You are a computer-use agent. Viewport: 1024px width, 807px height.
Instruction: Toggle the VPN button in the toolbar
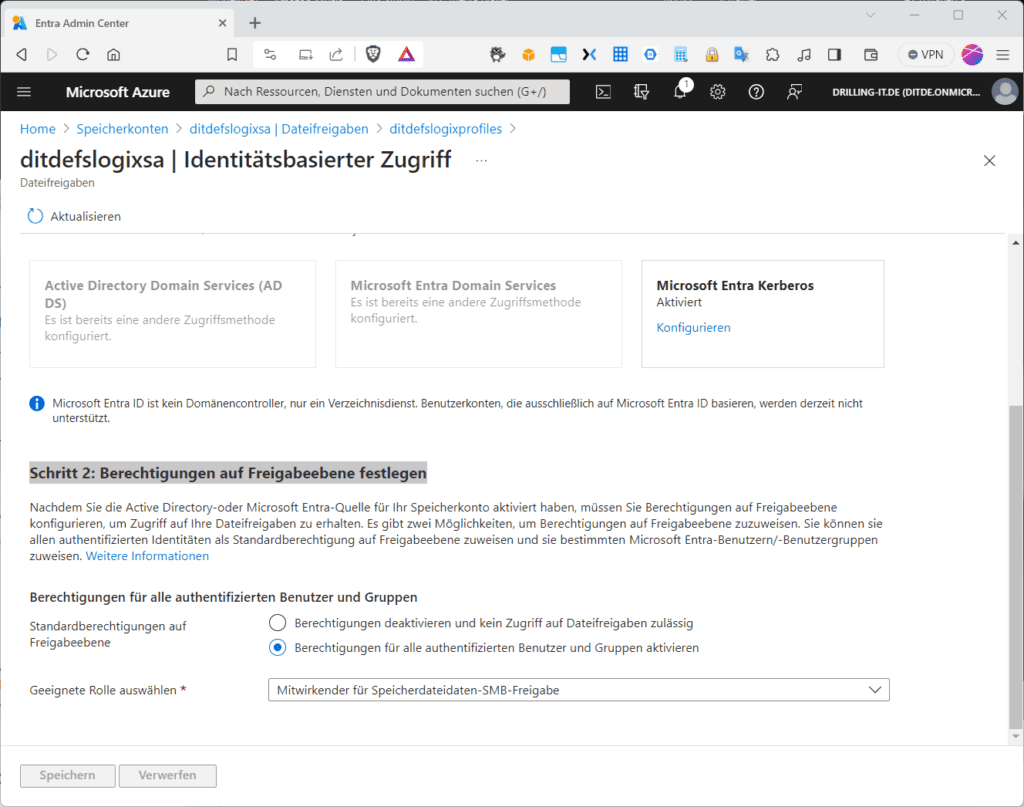pos(925,55)
